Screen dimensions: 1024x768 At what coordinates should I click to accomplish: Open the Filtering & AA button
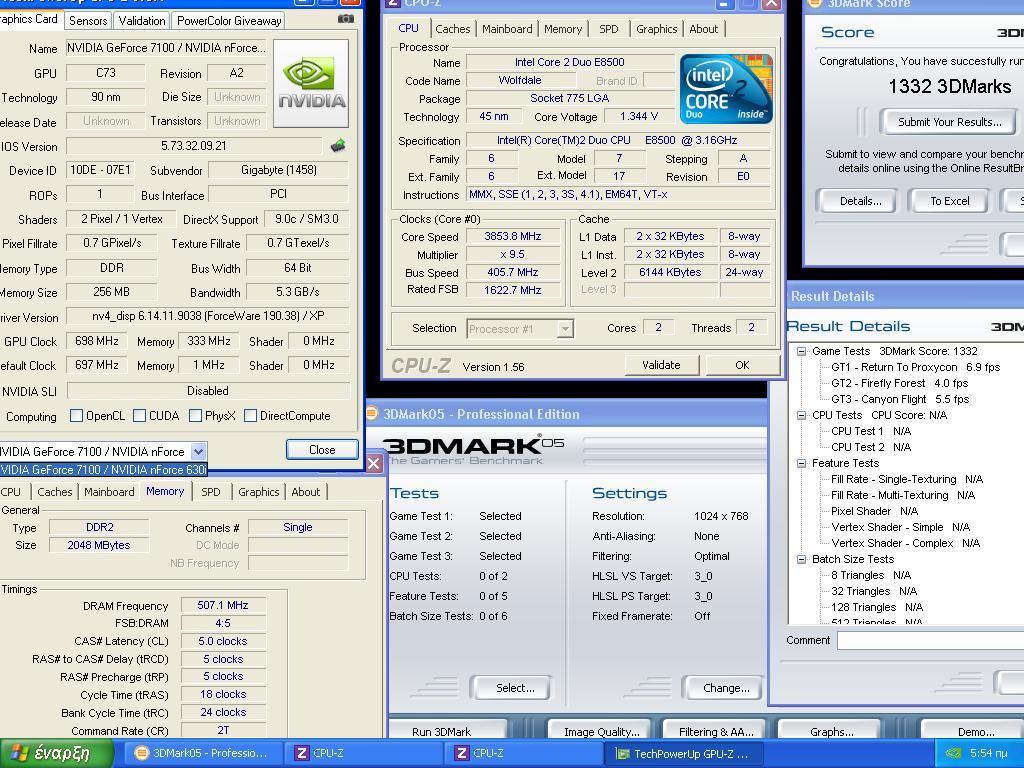point(716,731)
